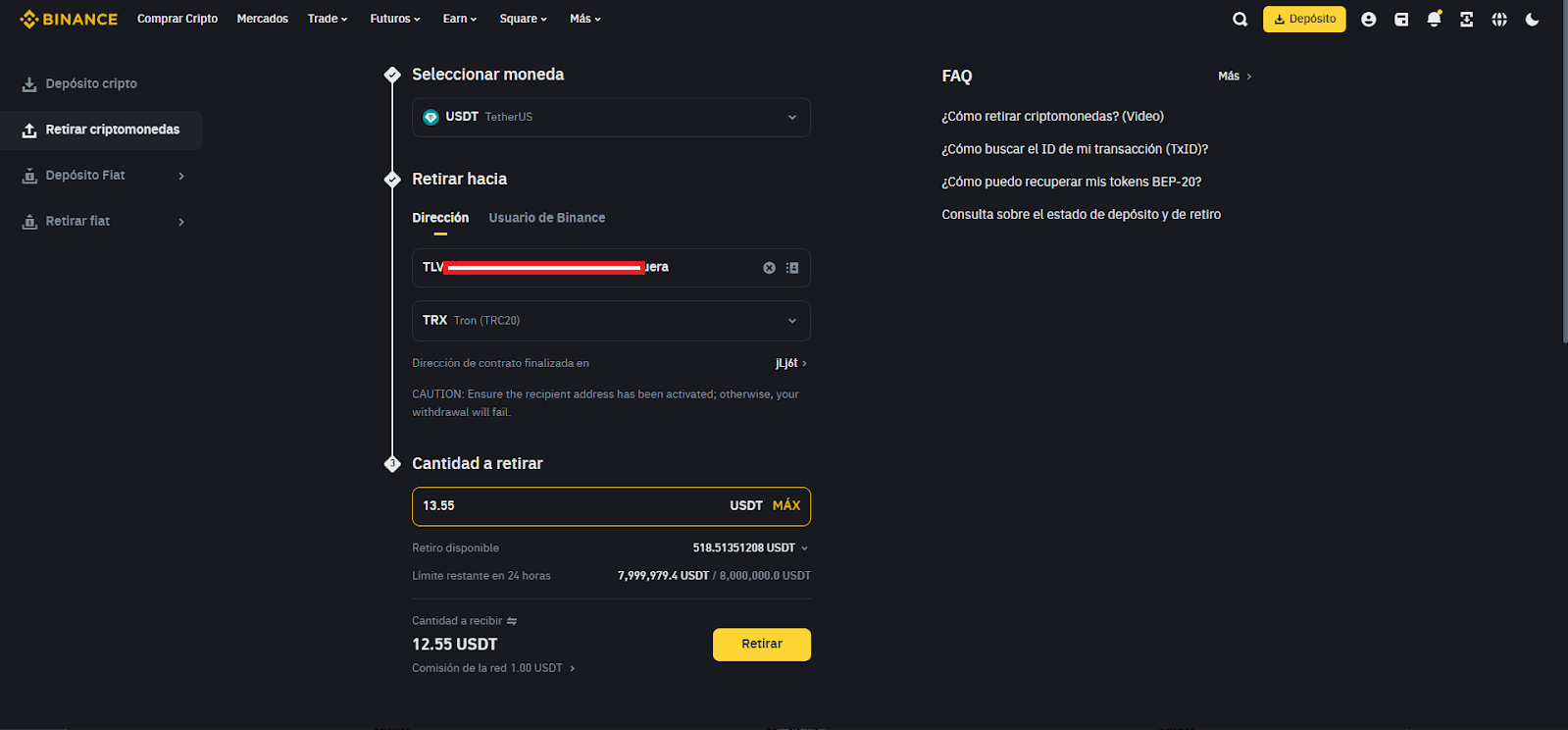Open ¿Cómo retirar criptomonedas? (Video) FAQ link
Image resolution: width=1568 pixels, height=730 pixels.
[1053, 116]
